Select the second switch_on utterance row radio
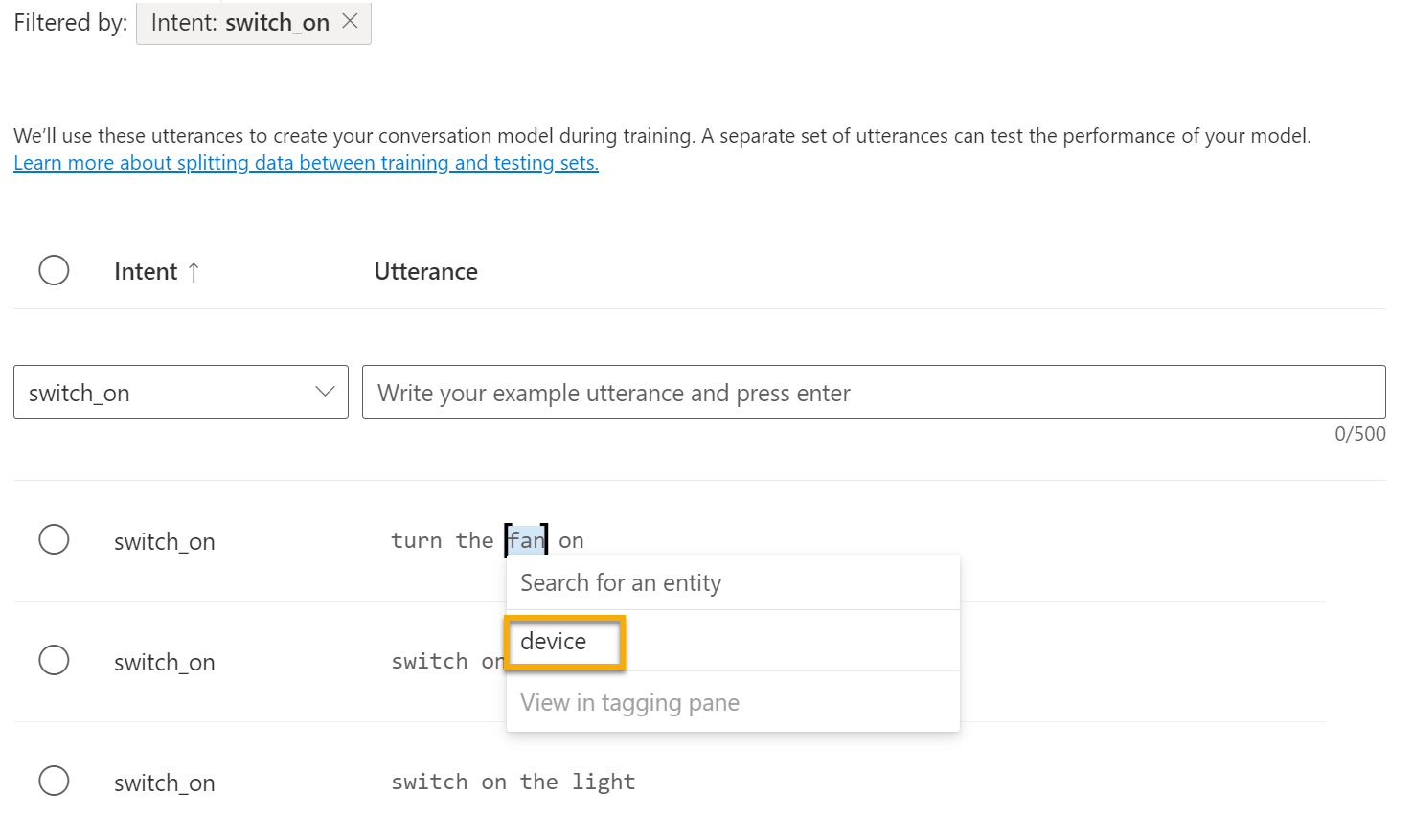Image resolution: width=1413 pixels, height=840 pixels. (54, 660)
